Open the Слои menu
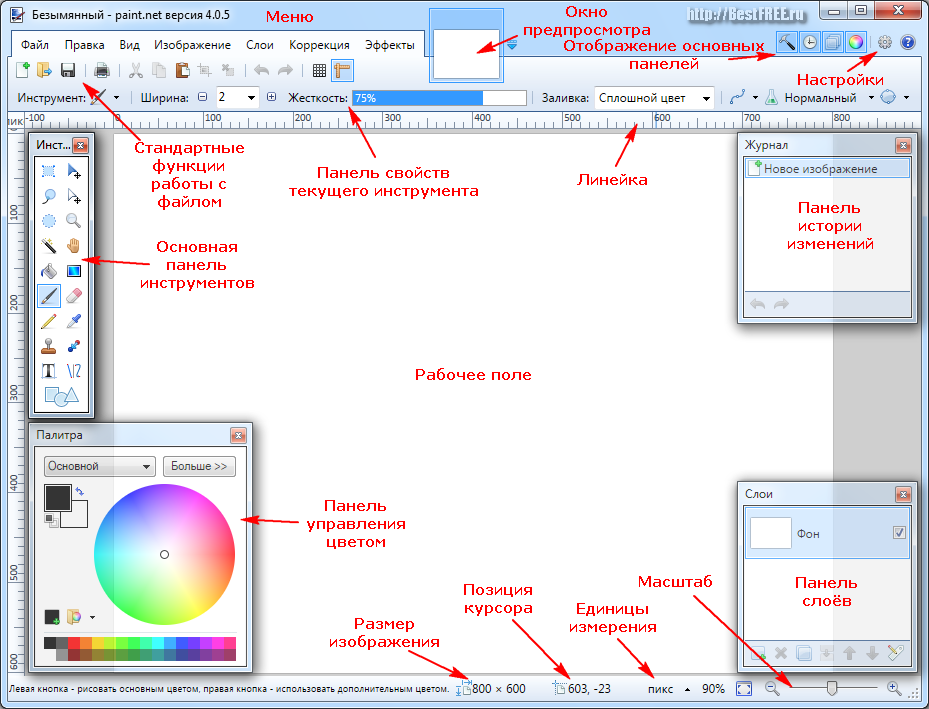The width and height of the screenshot is (929, 709). point(260,45)
